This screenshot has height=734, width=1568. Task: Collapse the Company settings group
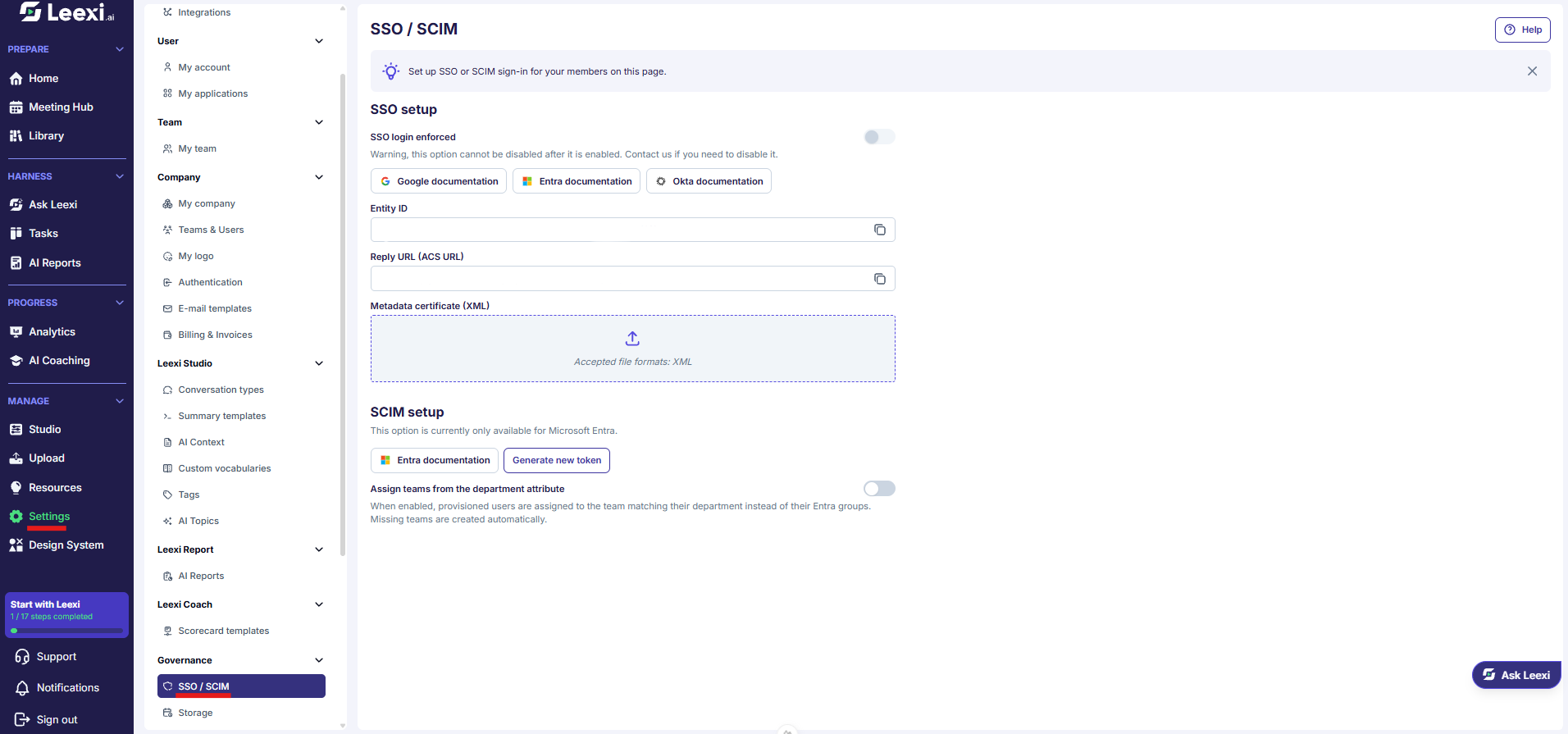pos(319,177)
